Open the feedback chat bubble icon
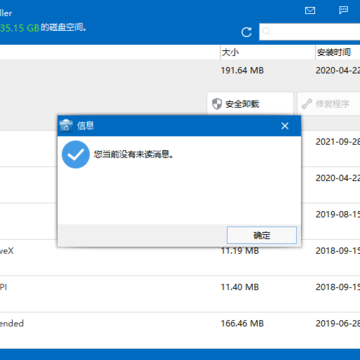360x360 pixels. pos(343,10)
